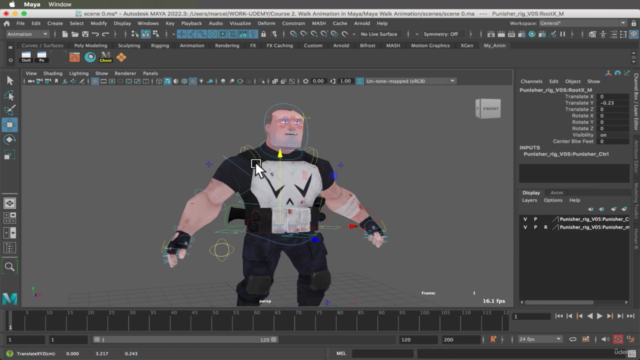This screenshot has height=360, width=640.
Task: Switch to the Anim layer tab
Action: (556, 193)
